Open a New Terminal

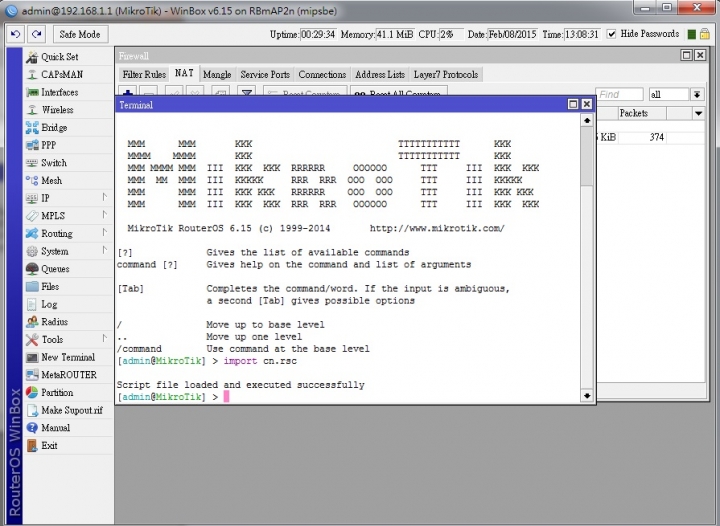pyautogui.click(x=68, y=357)
